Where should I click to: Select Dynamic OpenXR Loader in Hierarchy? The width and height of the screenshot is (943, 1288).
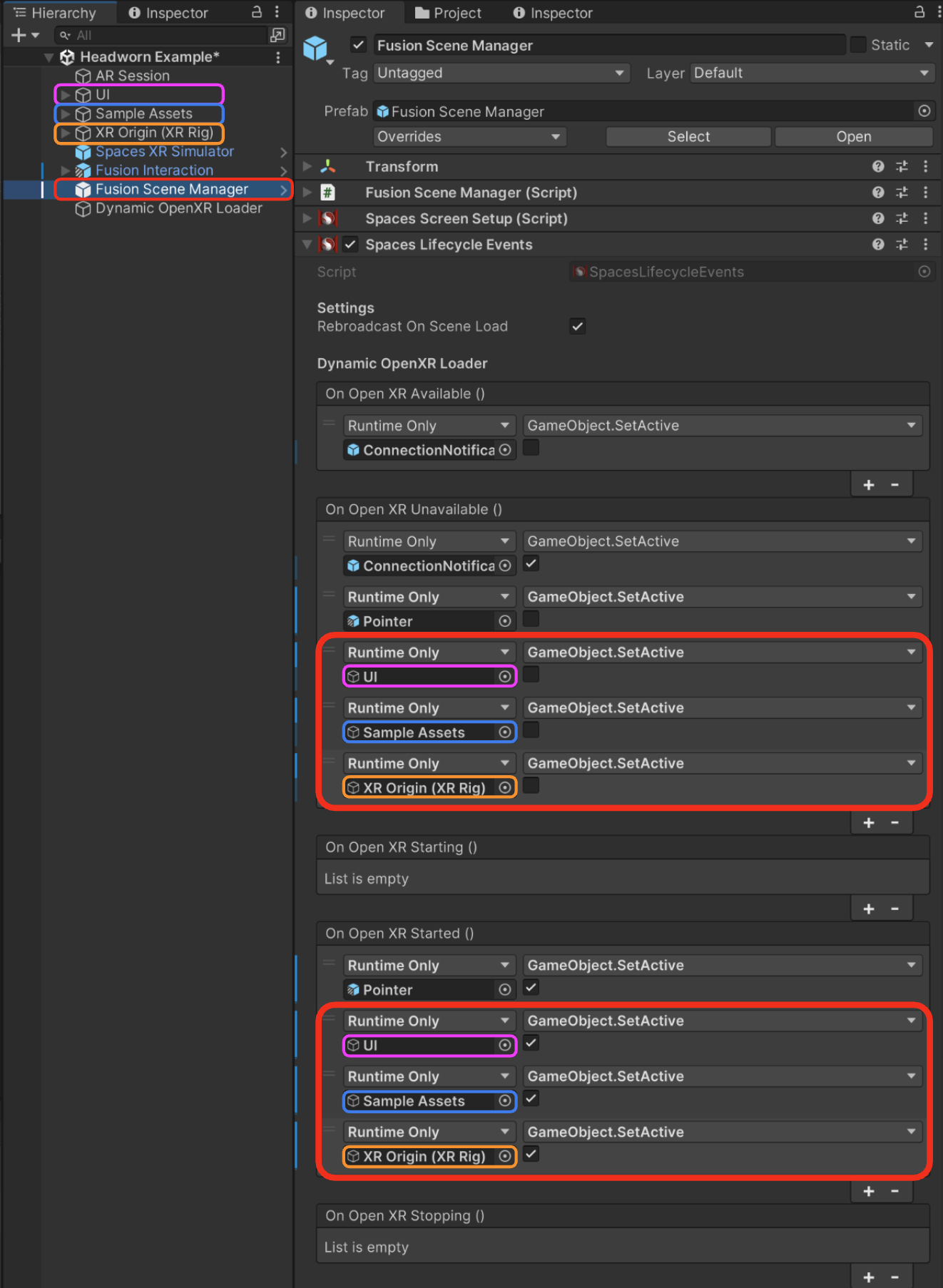click(x=179, y=208)
